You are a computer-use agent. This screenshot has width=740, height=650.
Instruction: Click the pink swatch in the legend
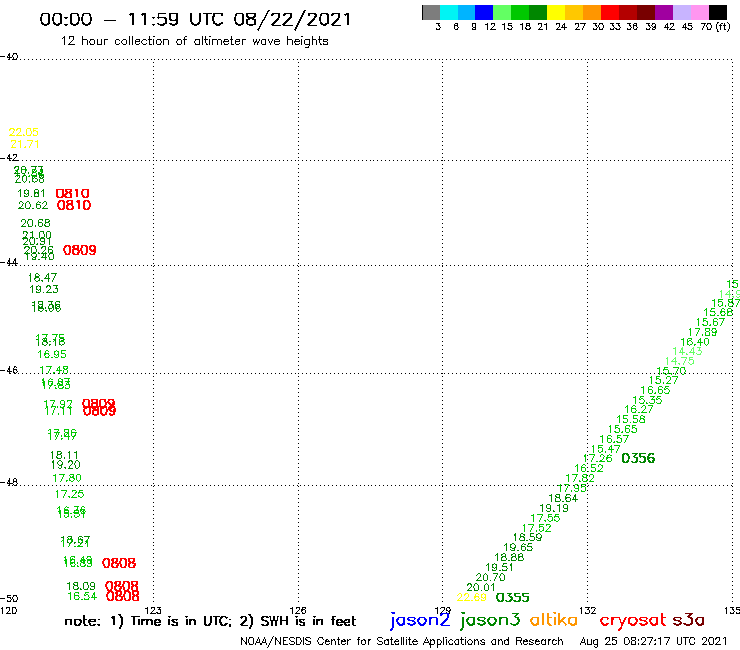coord(699,12)
